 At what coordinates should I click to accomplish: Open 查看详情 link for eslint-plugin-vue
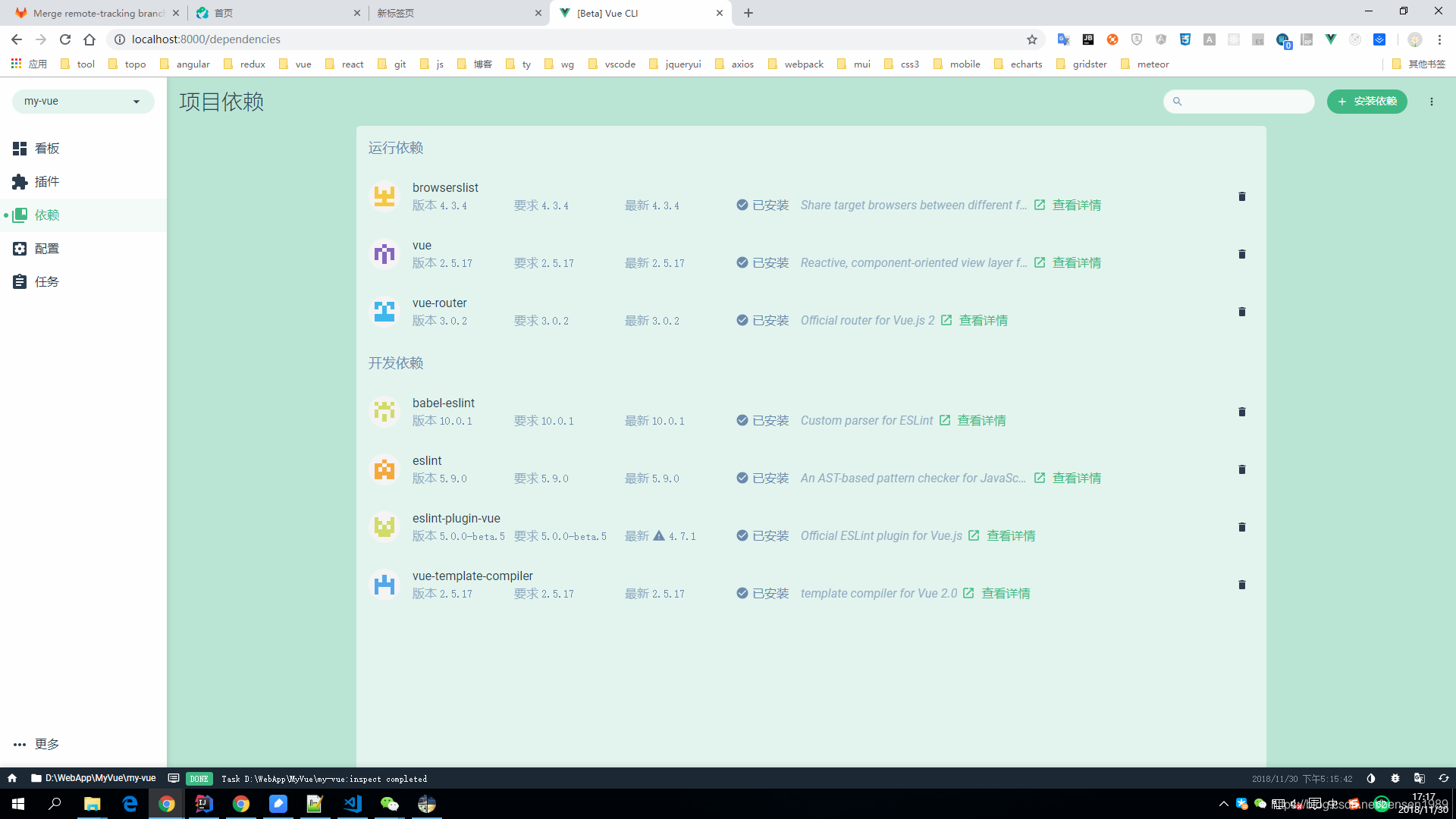tap(1002, 536)
